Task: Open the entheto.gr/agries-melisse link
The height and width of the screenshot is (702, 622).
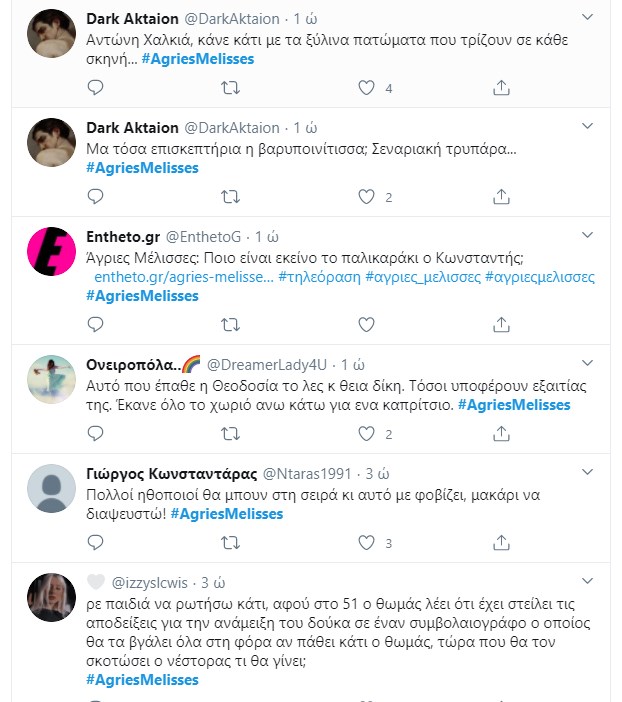Action: click(178, 277)
